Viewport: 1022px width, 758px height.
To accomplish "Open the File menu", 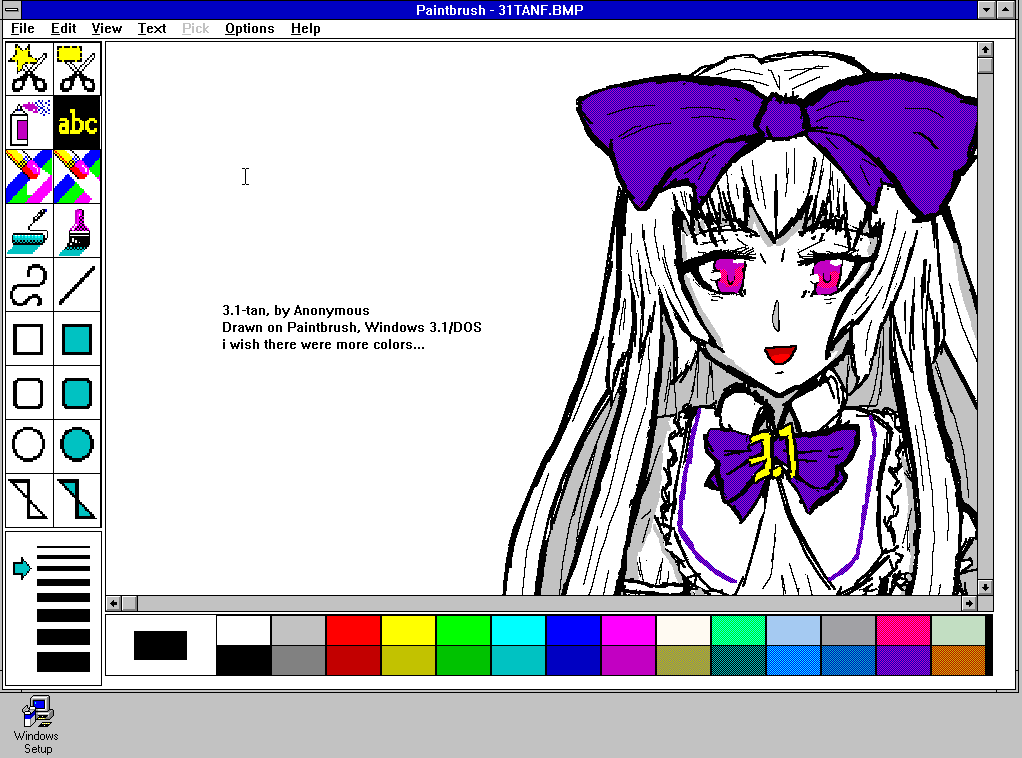I will [x=23, y=29].
